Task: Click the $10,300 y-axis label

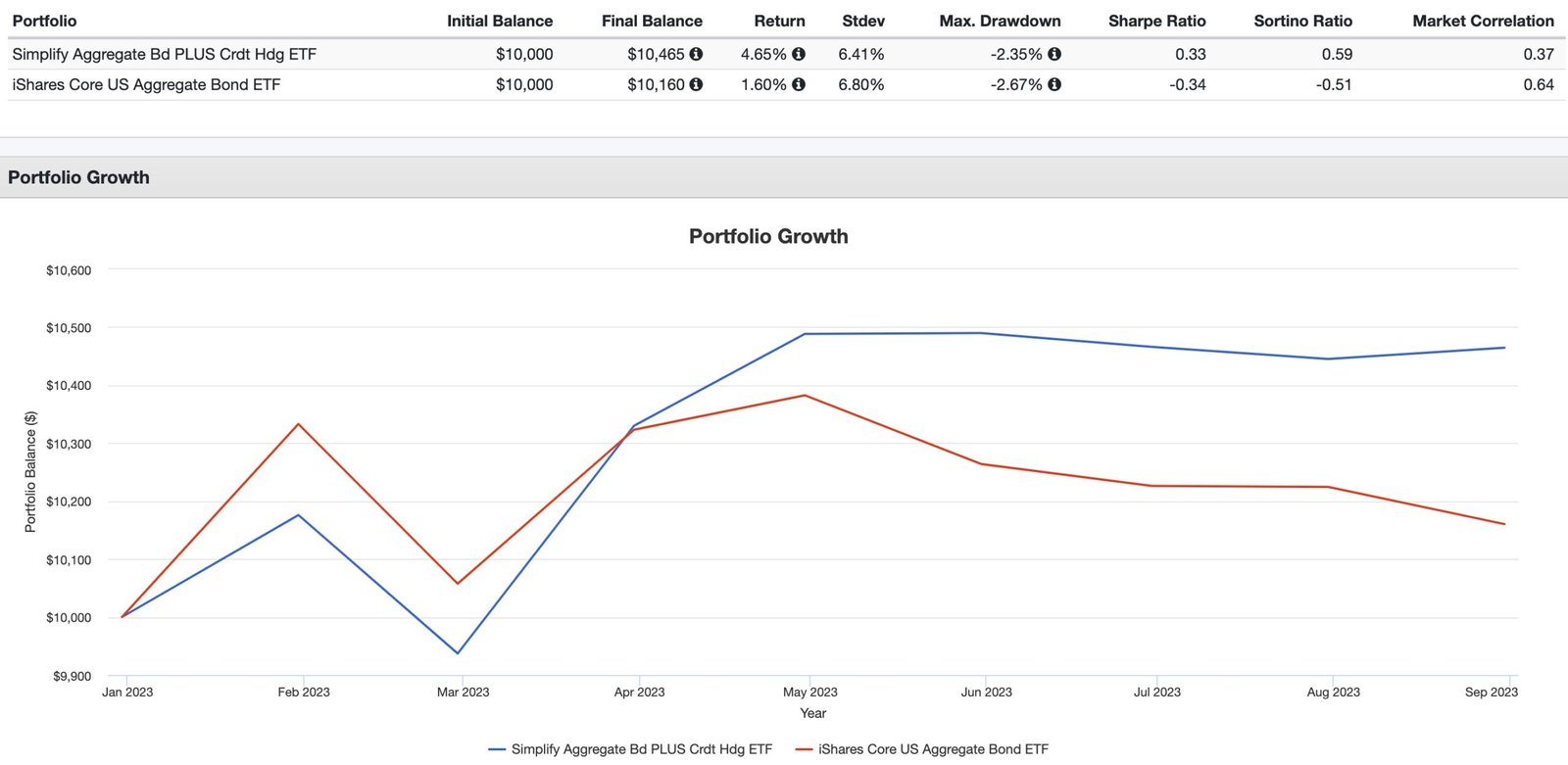Action: click(69, 444)
